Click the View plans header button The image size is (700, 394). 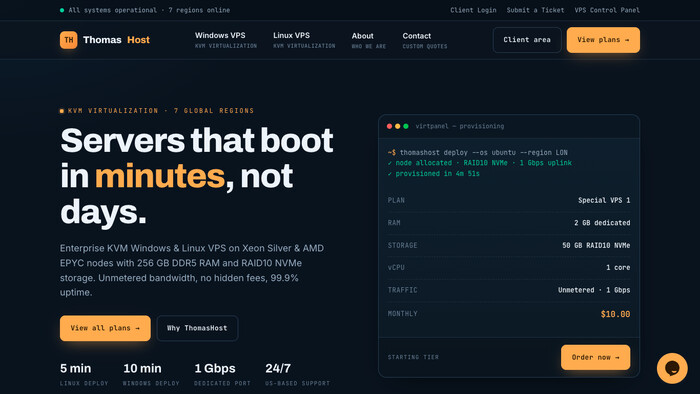click(603, 40)
